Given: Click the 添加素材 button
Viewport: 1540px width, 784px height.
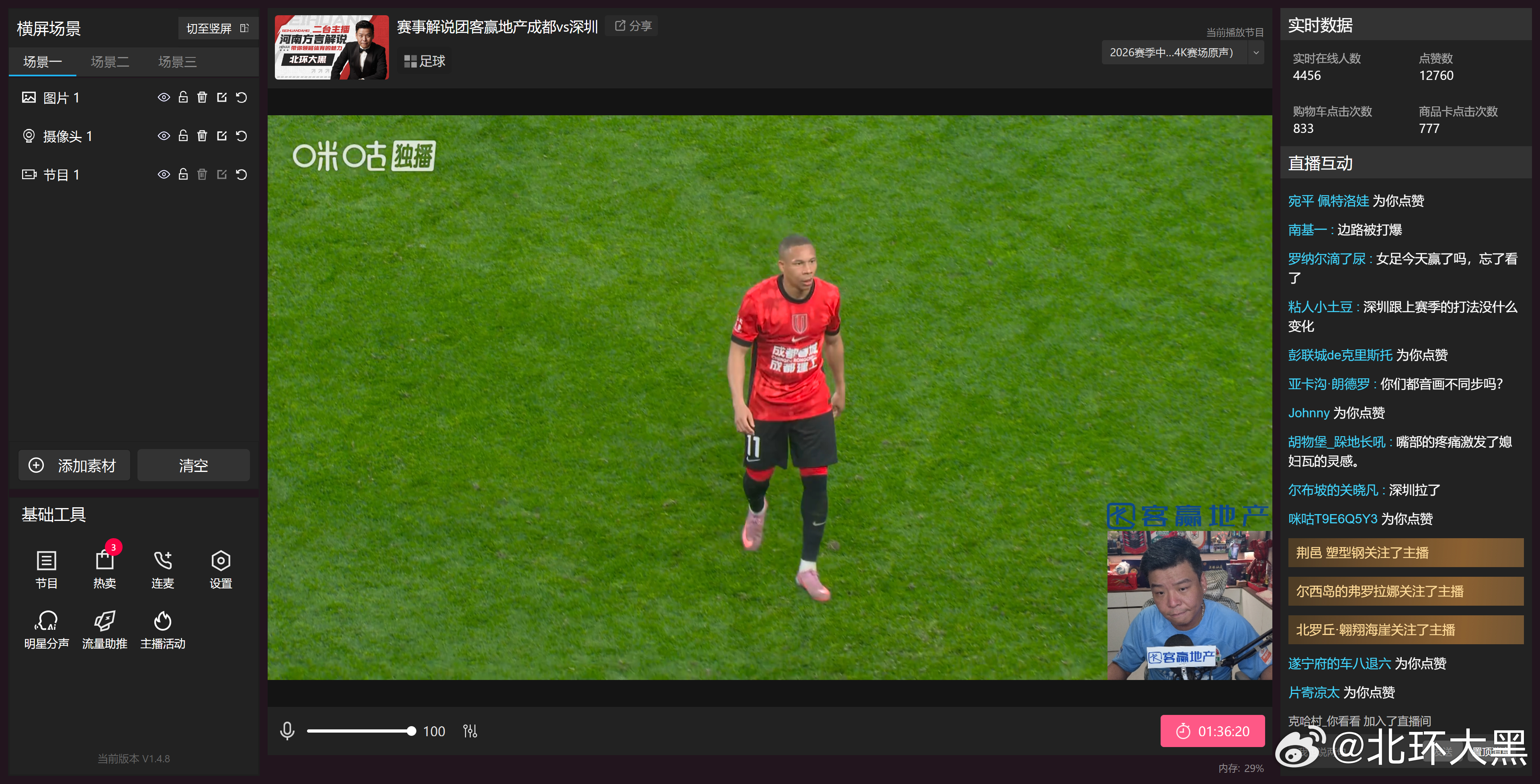Looking at the screenshot, I should tap(74, 465).
